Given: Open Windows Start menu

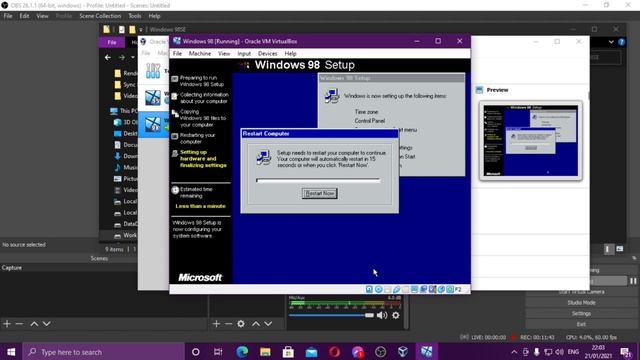Looking at the screenshot, I should click(11, 352).
